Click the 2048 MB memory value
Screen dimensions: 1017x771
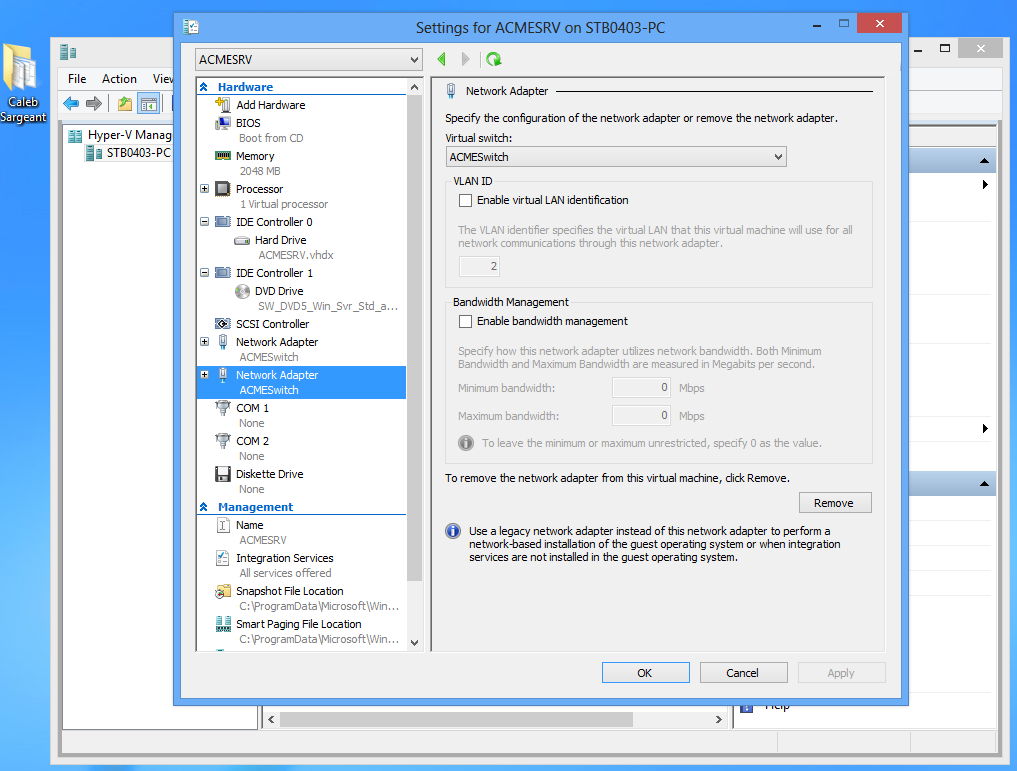tap(260, 171)
